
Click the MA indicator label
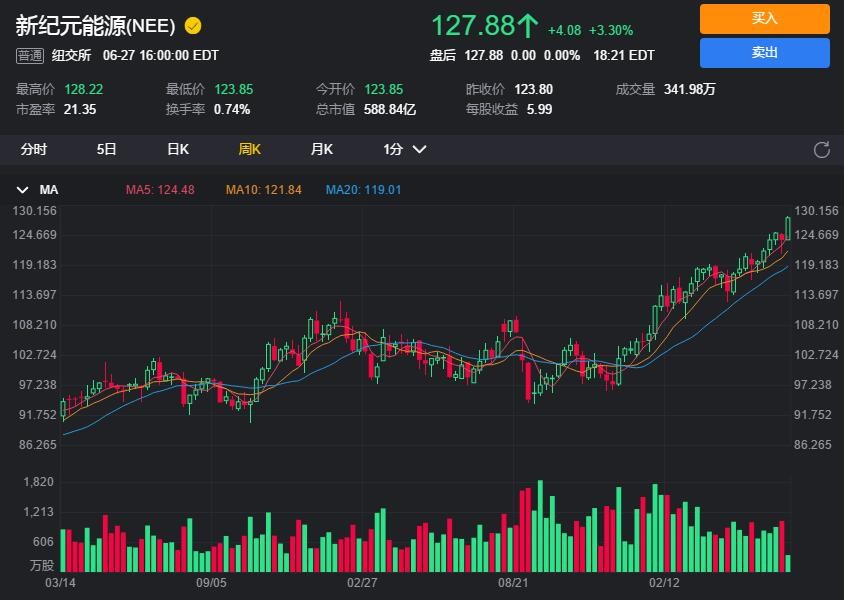click(x=49, y=190)
